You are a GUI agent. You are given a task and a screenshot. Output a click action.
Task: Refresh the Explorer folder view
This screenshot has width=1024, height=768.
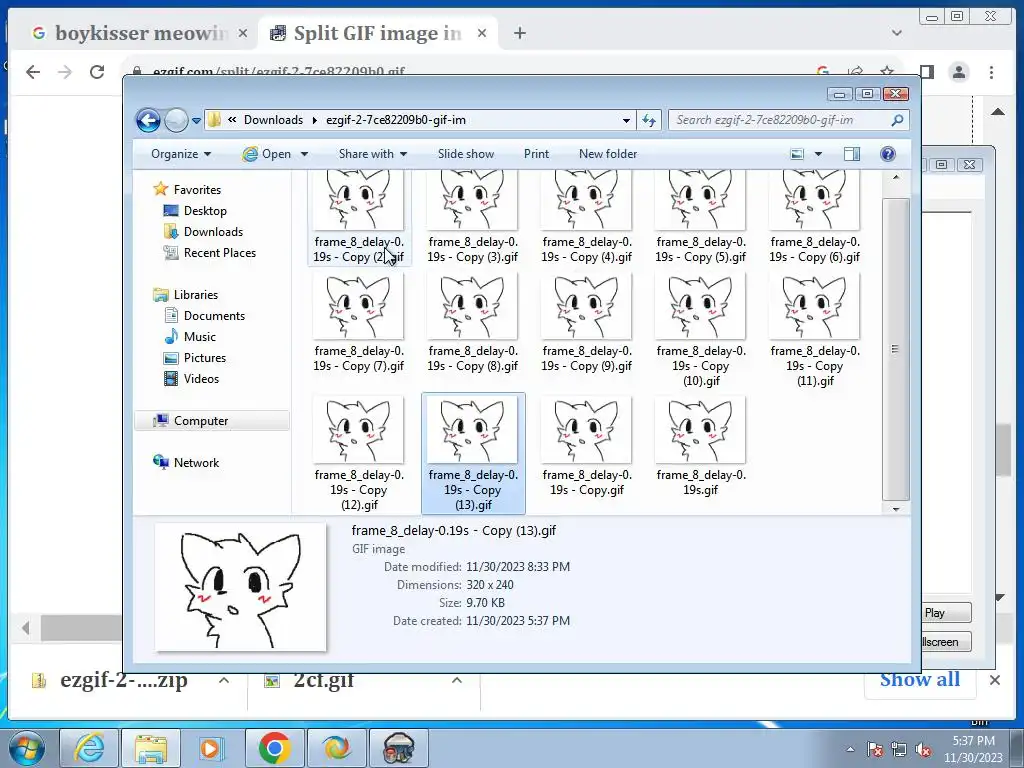point(648,120)
